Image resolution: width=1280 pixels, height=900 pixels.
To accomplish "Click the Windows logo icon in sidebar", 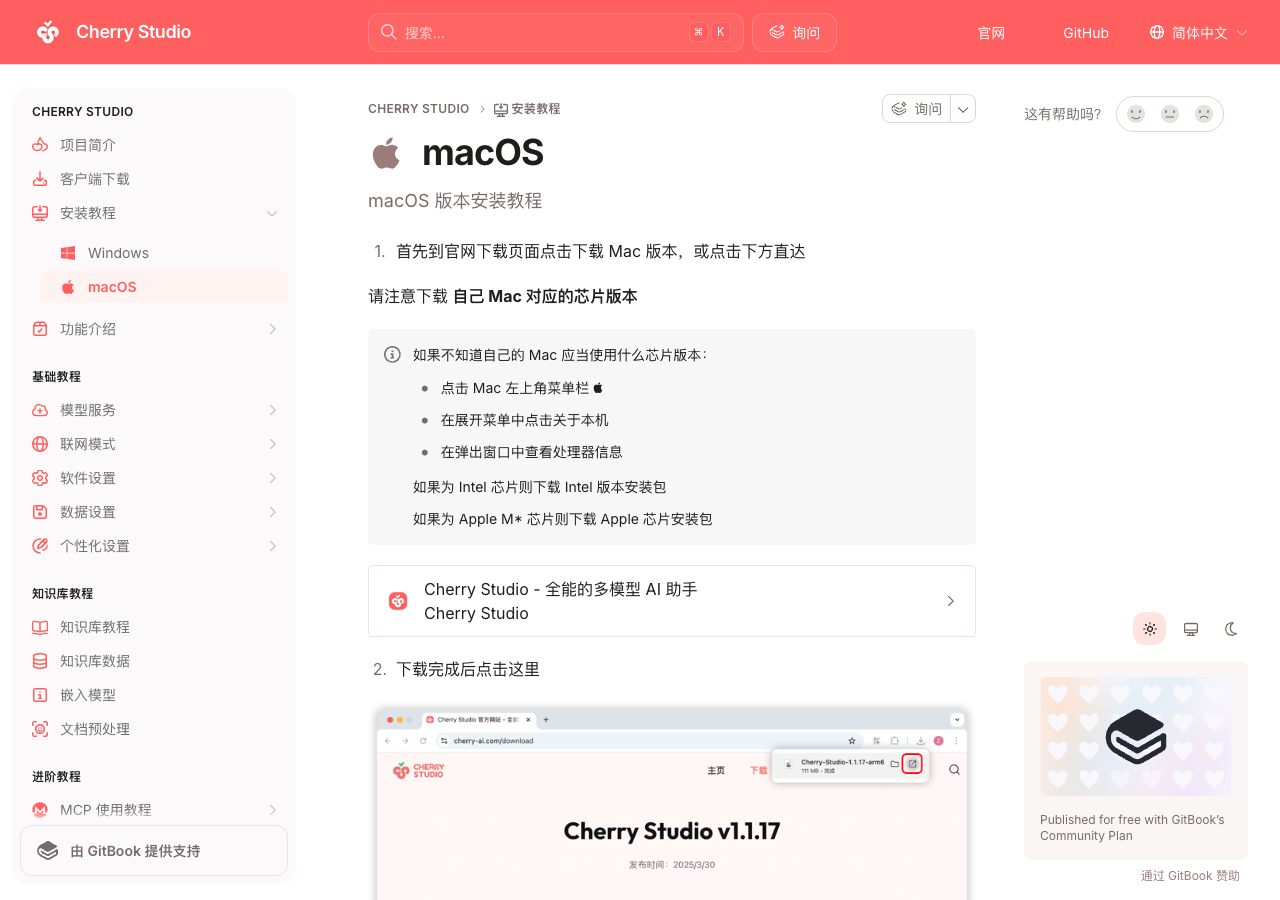I will (x=68, y=253).
